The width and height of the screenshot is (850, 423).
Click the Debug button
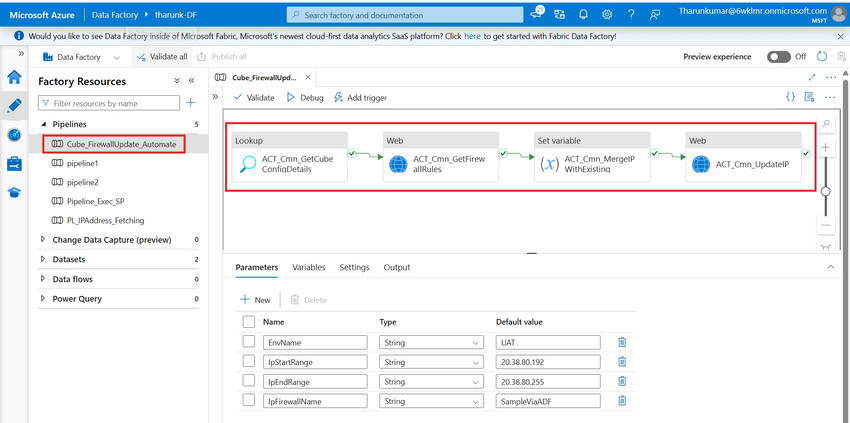click(305, 97)
